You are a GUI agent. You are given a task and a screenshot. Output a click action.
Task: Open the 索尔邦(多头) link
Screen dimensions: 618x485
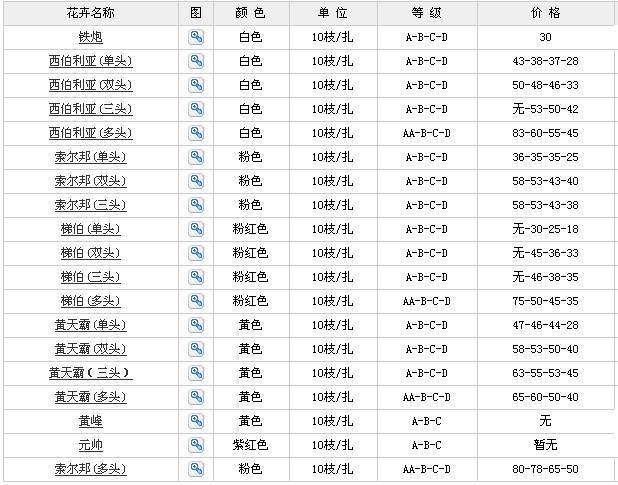point(91,469)
